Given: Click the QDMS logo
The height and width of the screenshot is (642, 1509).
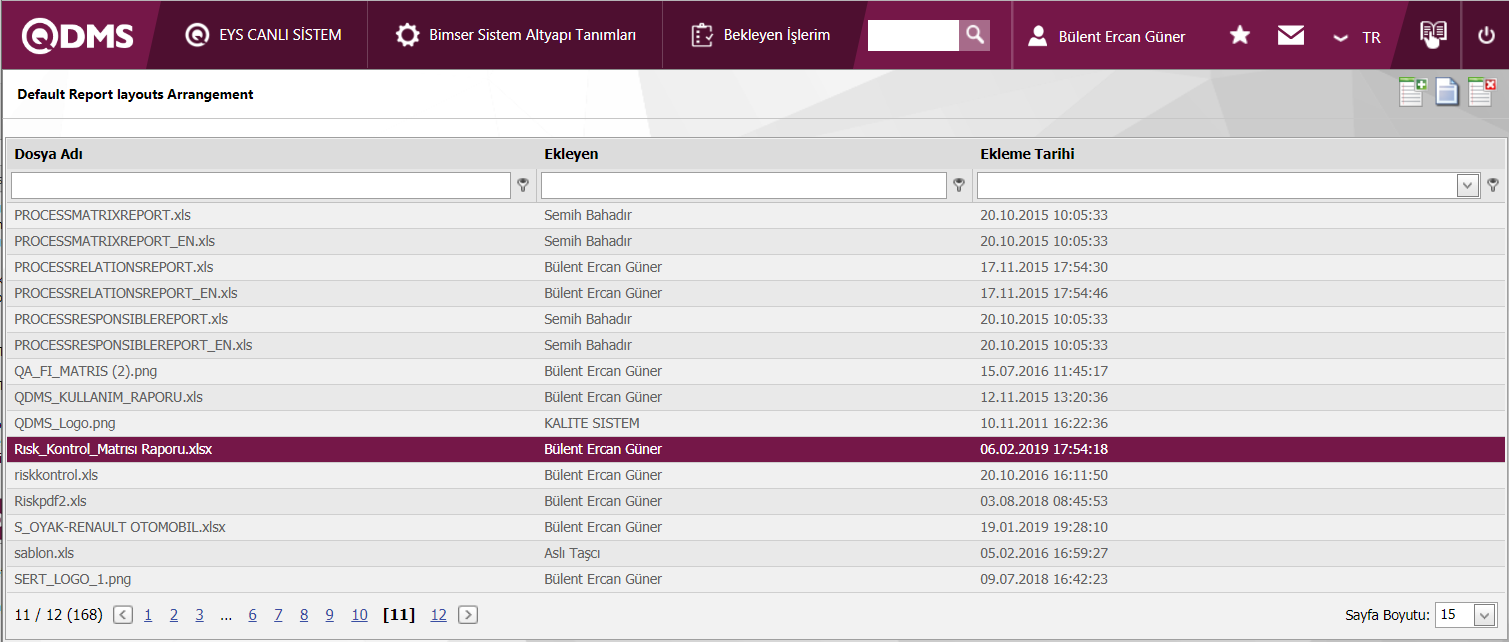Looking at the screenshot, I should pyautogui.click(x=77, y=35).
